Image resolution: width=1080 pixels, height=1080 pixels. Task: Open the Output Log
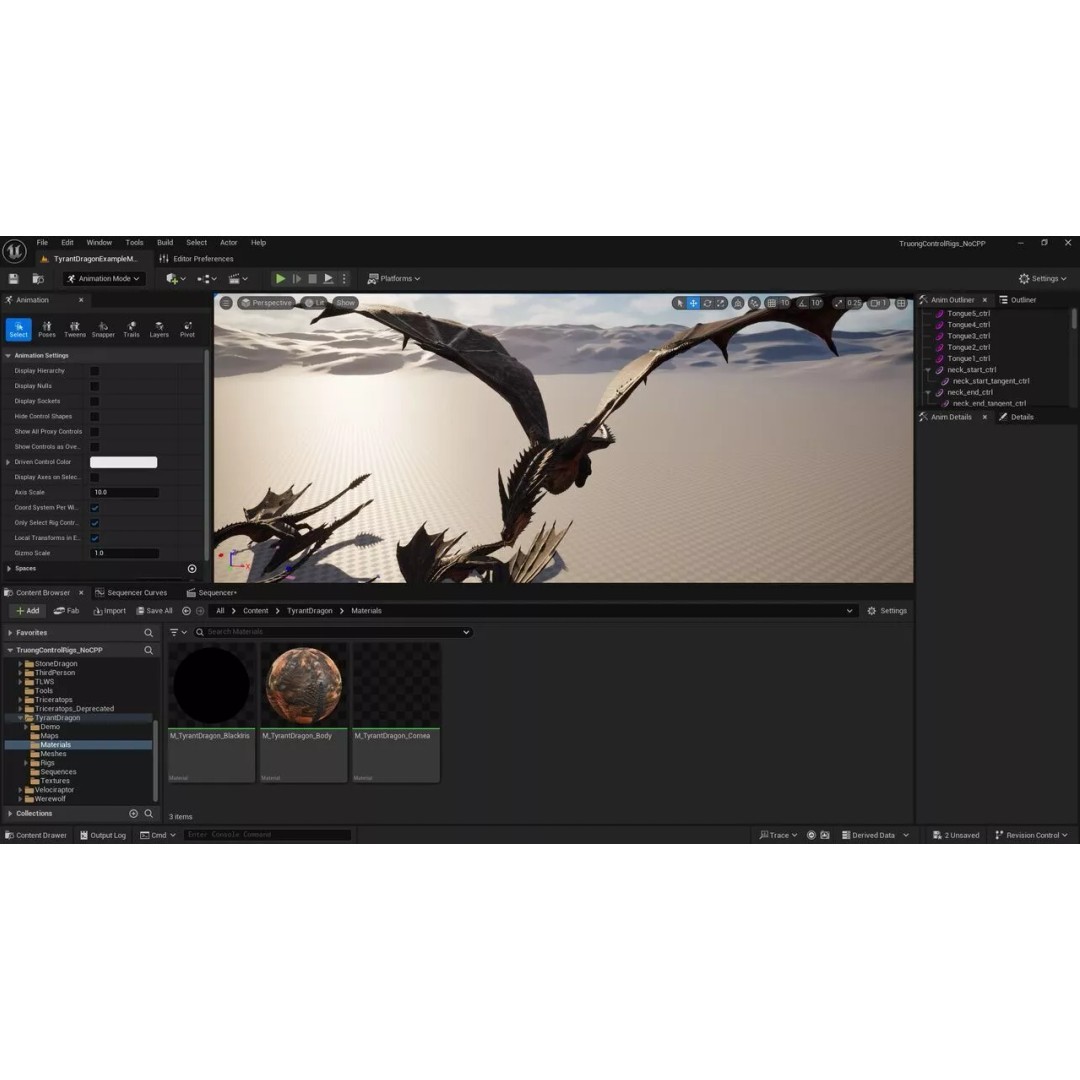[x=103, y=835]
